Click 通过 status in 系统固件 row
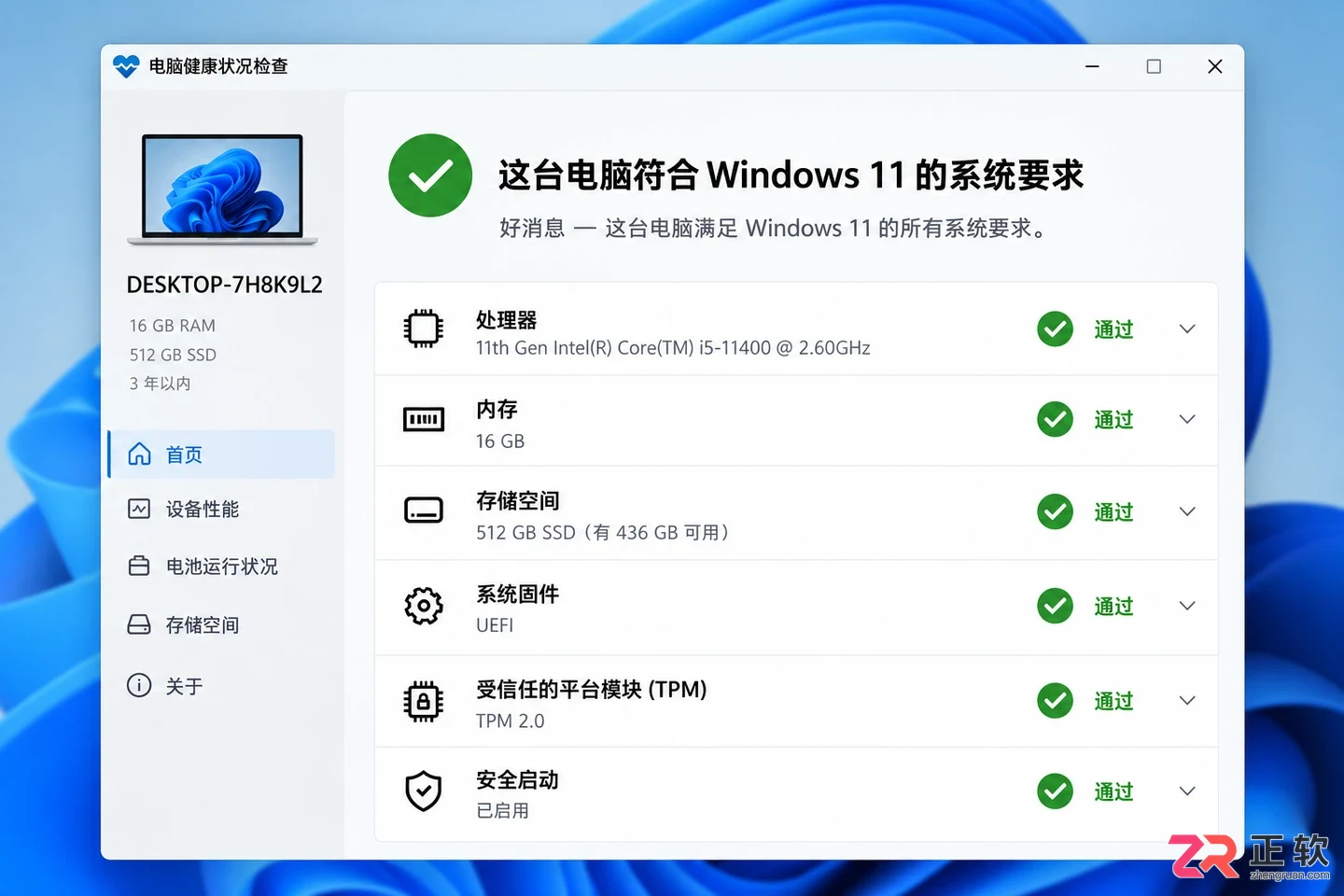This screenshot has height=896, width=1344. pos(1113,607)
